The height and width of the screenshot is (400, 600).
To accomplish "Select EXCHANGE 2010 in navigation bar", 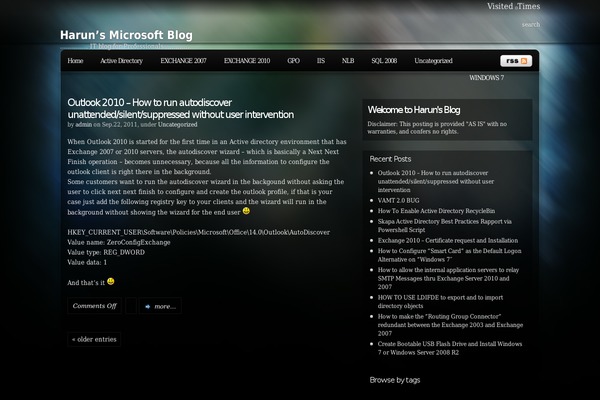I will 247,61.
